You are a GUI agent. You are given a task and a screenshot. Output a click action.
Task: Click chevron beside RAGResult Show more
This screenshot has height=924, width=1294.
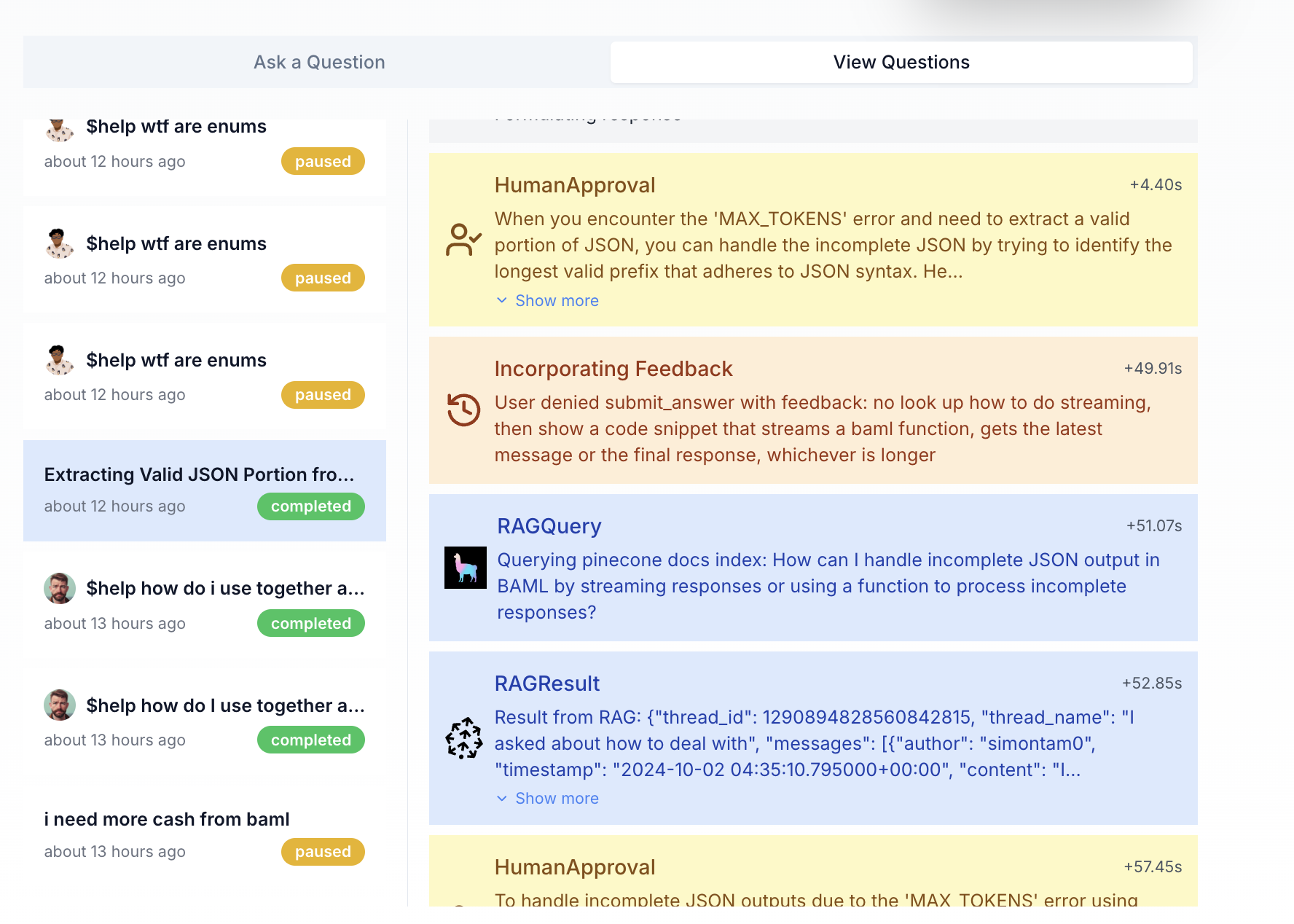pyautogui.click(x=502, y=799)
